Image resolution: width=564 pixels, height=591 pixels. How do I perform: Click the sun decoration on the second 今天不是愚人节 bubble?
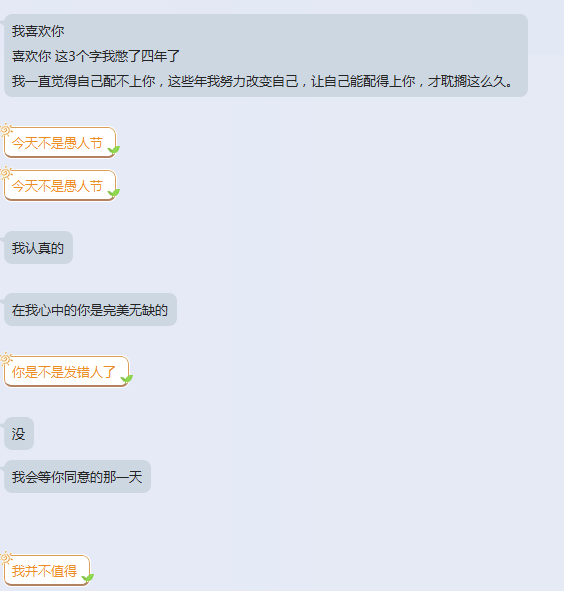(6, 173)
